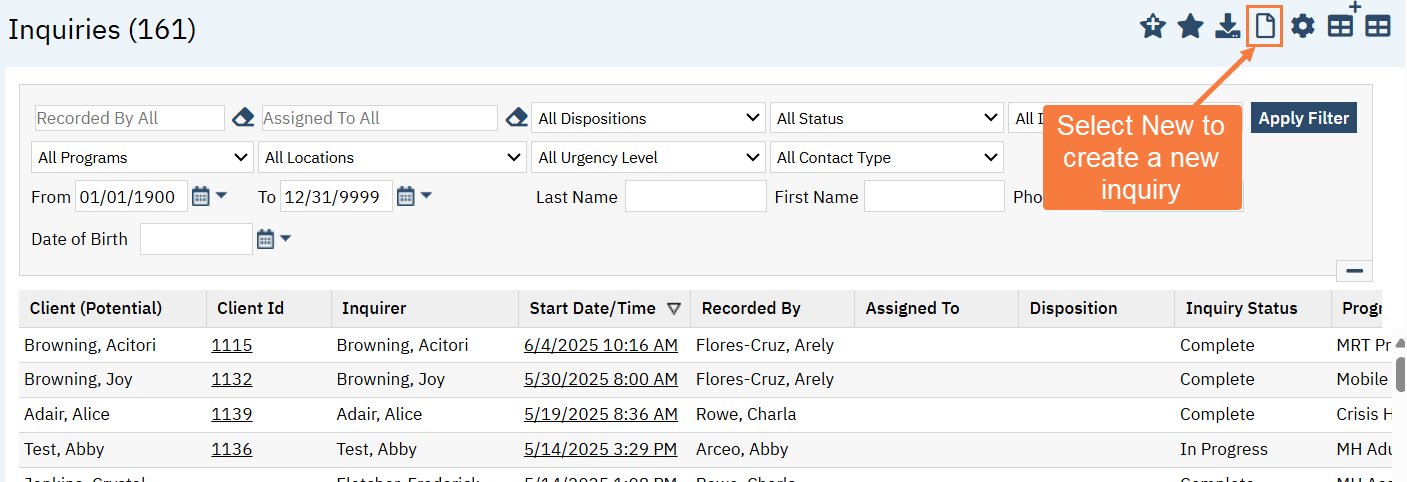This screenshot has width=1407, height=482.
Task: Collapse the filter panel with minus button
Action: point(1354,271)
